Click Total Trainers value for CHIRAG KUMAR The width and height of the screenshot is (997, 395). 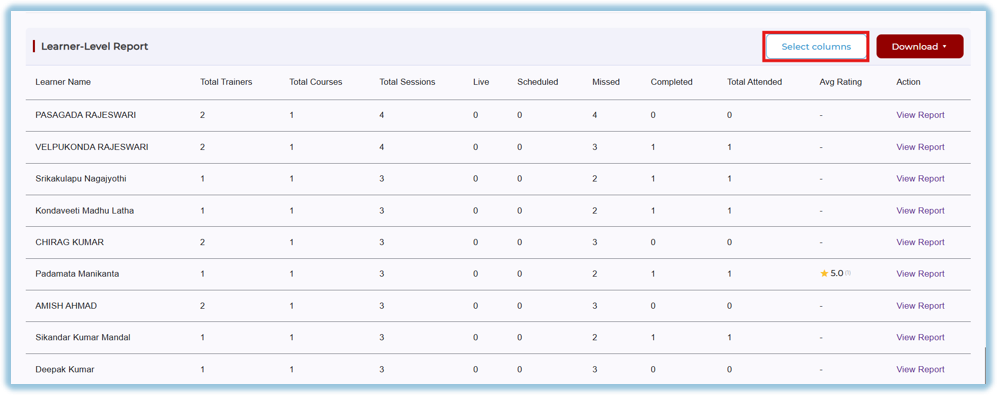[x=202, y=242]
